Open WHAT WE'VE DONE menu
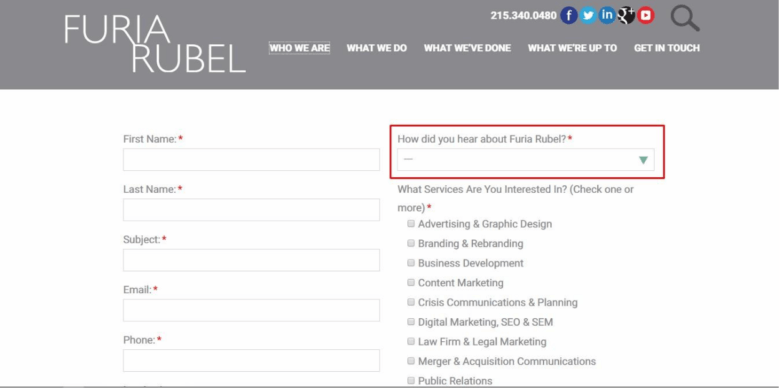Viewport: 780px width, 388px height. 467,48
